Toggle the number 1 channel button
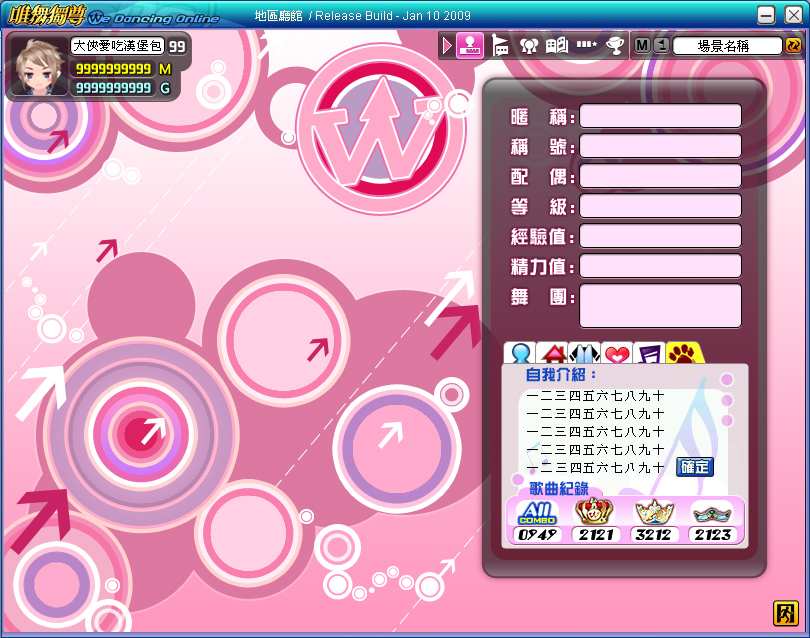 point(662,45)
